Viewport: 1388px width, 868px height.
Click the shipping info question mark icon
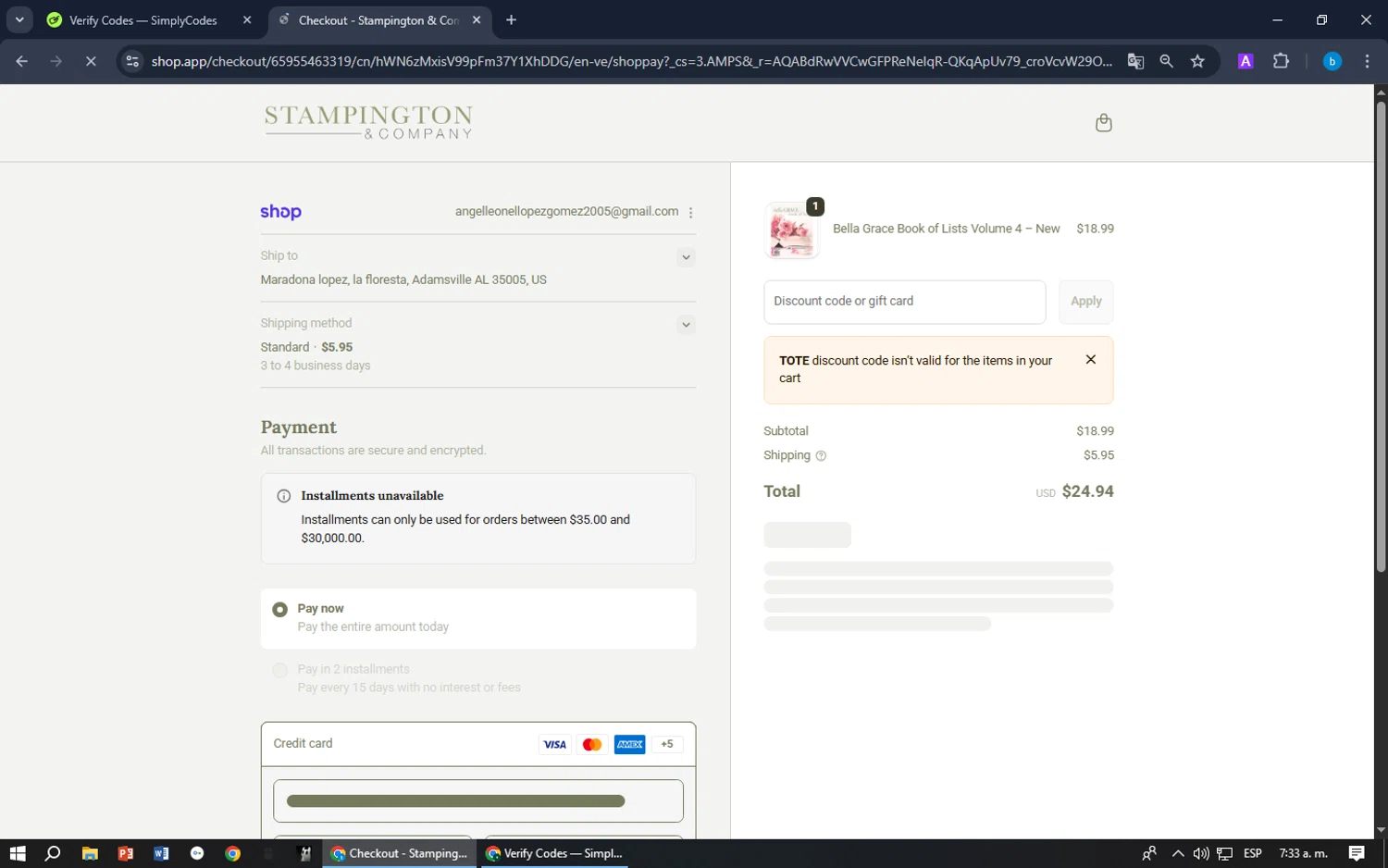tap(821, 455)
